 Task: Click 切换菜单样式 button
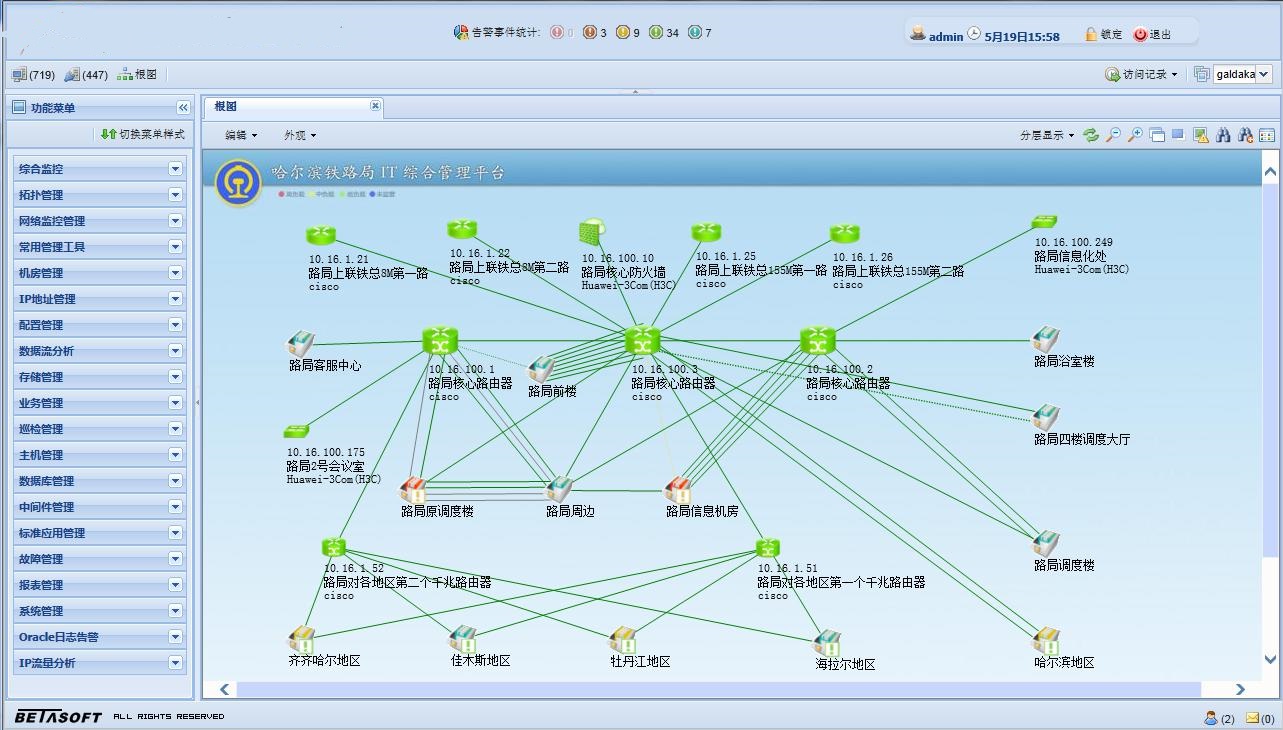pyautogui.click(x=143, y=134)
